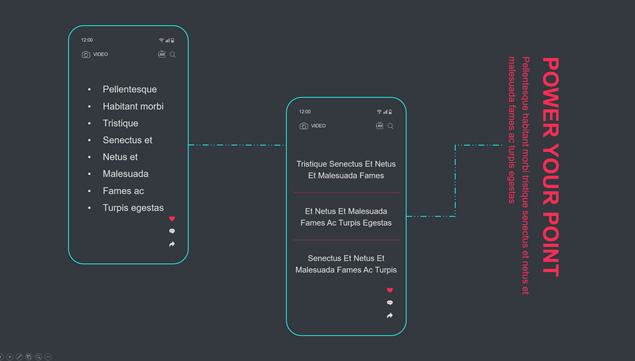Click search magnifier in center phone
Image resolution: width=635 pixels, height=361 pixels.
pyautogui.click(x=390, y=126)
